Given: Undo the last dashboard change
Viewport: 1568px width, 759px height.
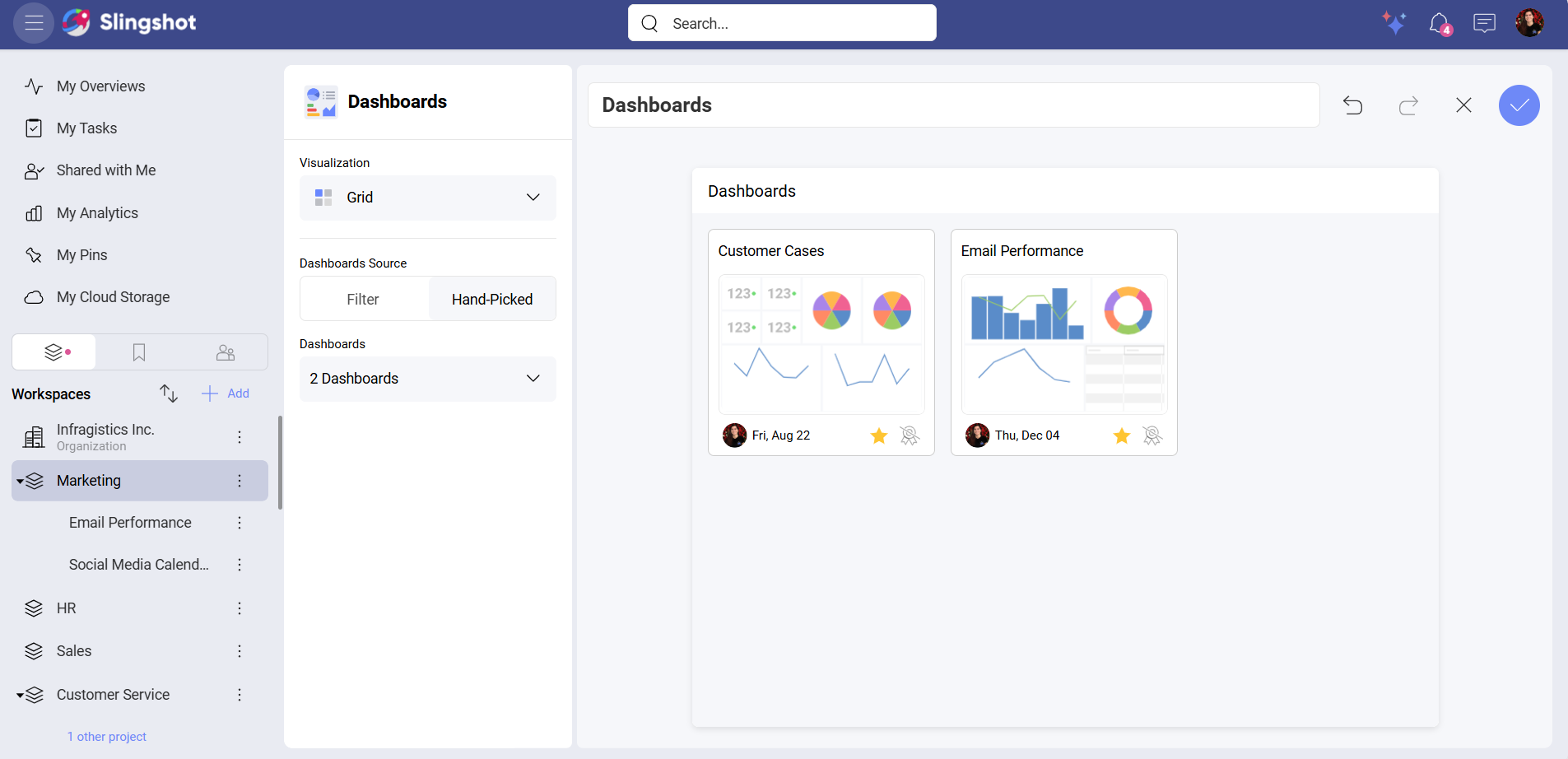Looking at the screenshot, I should 1352,105.
